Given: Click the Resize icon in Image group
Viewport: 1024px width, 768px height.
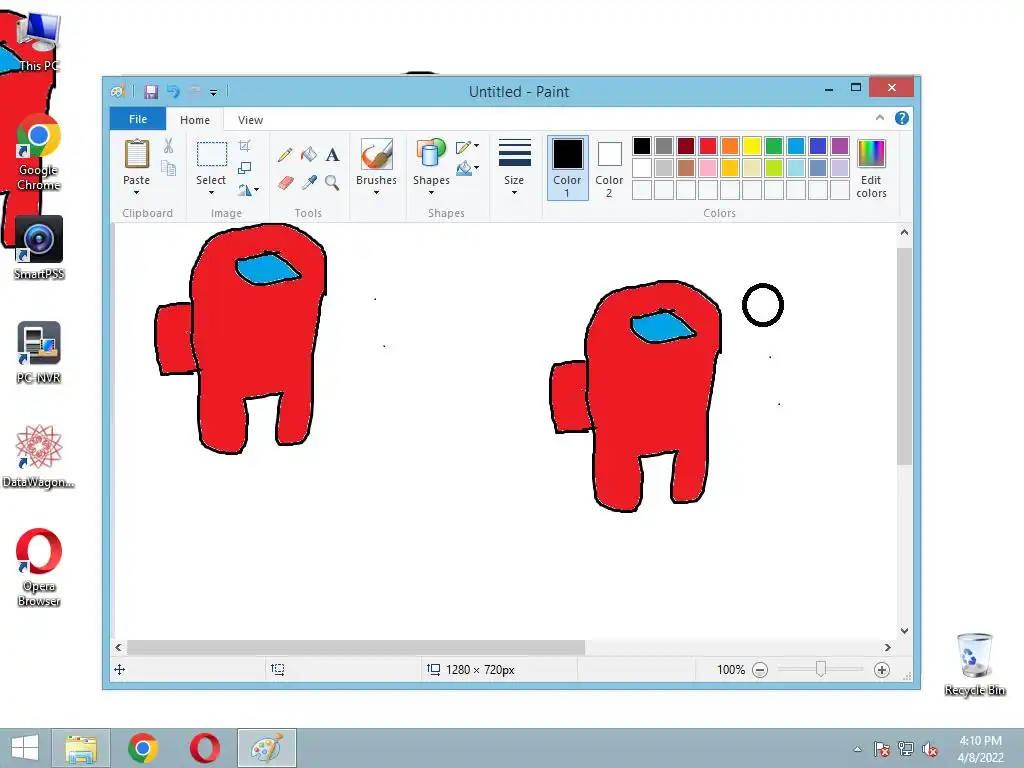Looking at the screenshot, I should tap(245, 168).
